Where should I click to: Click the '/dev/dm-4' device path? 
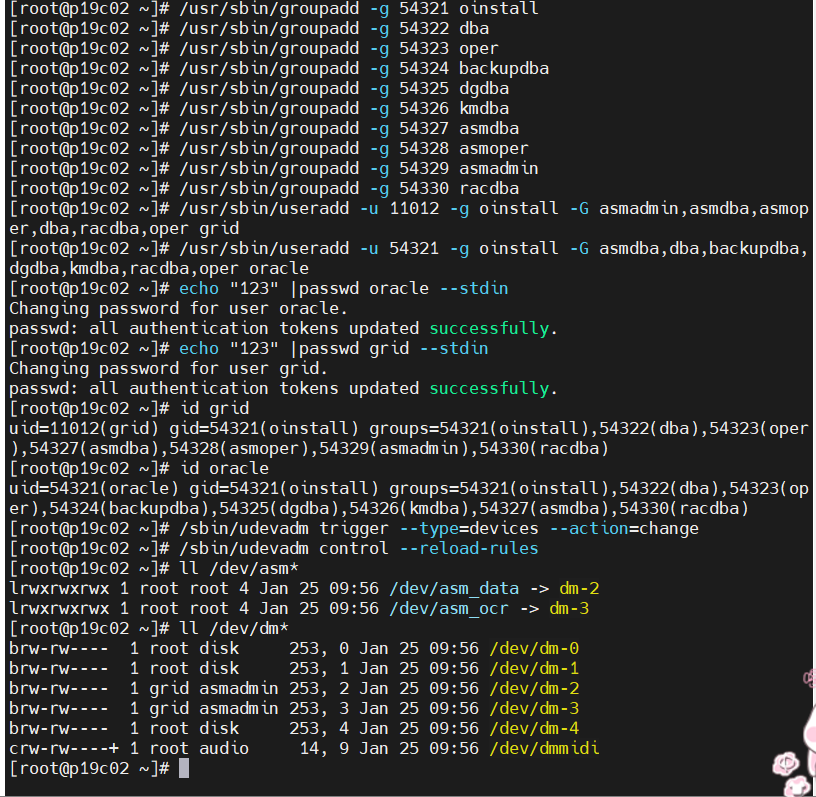[534, 729]
